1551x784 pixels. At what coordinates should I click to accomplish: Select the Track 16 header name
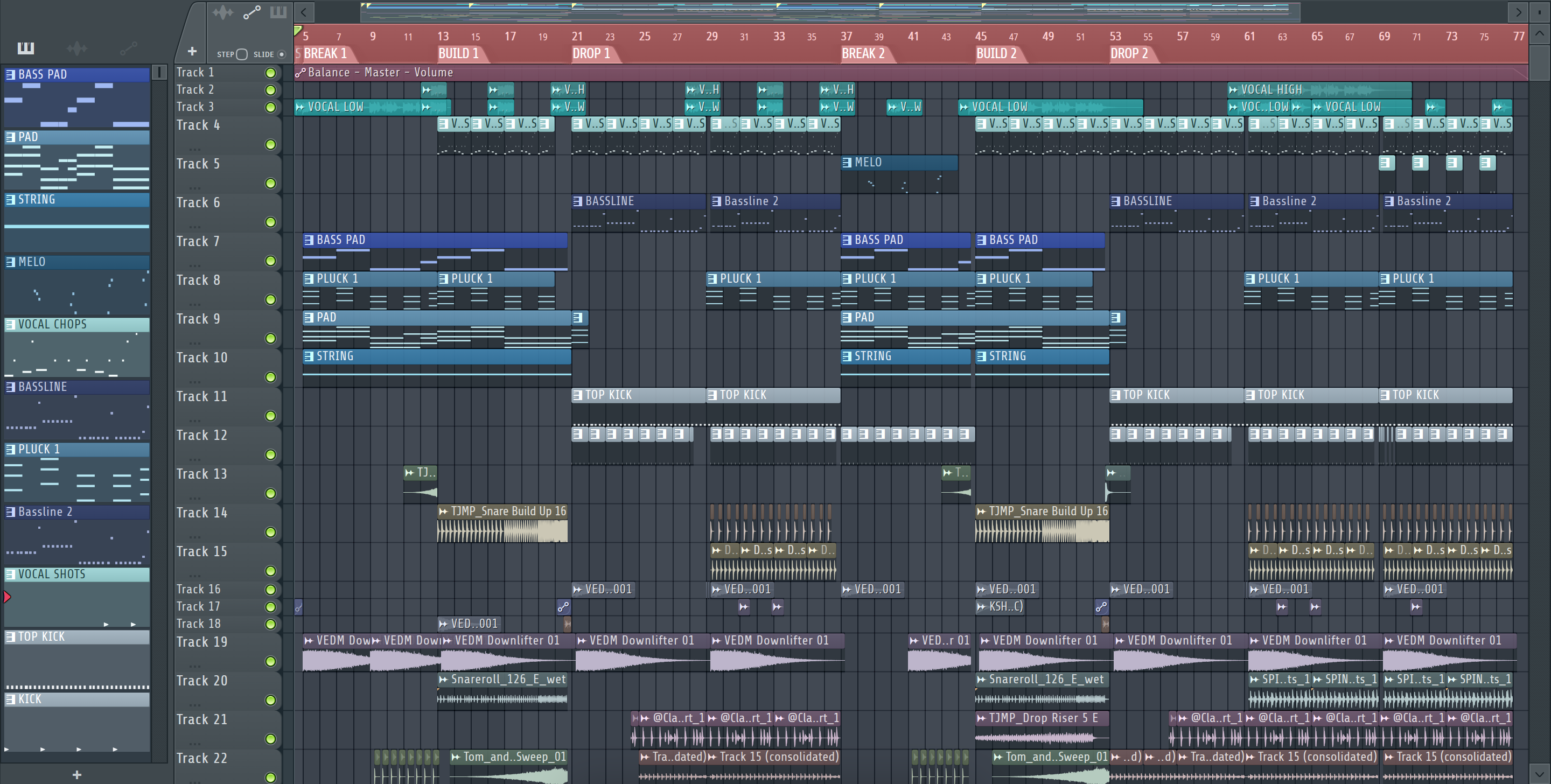point(198,590)
